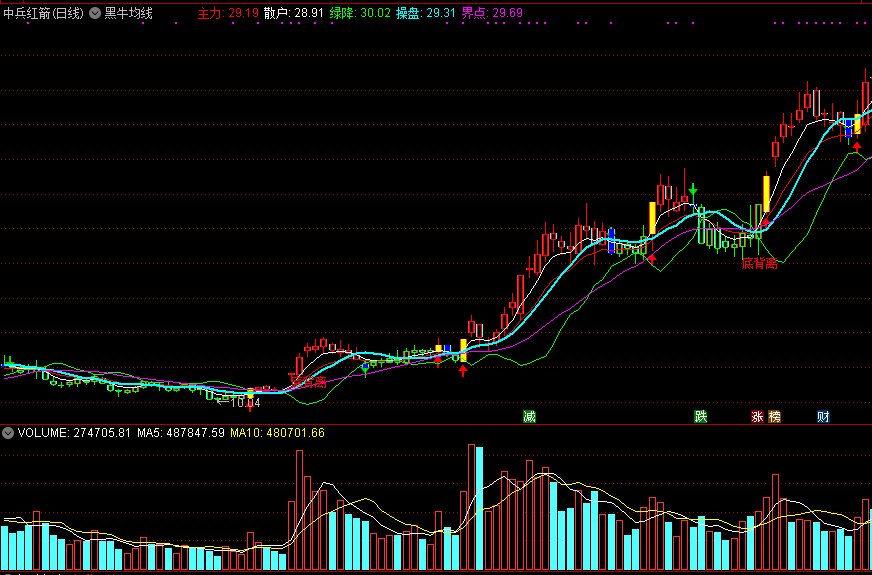Click the 底背离 label below the 涨 candles
The width and height of the screenshot is (872, 575).
760,264
